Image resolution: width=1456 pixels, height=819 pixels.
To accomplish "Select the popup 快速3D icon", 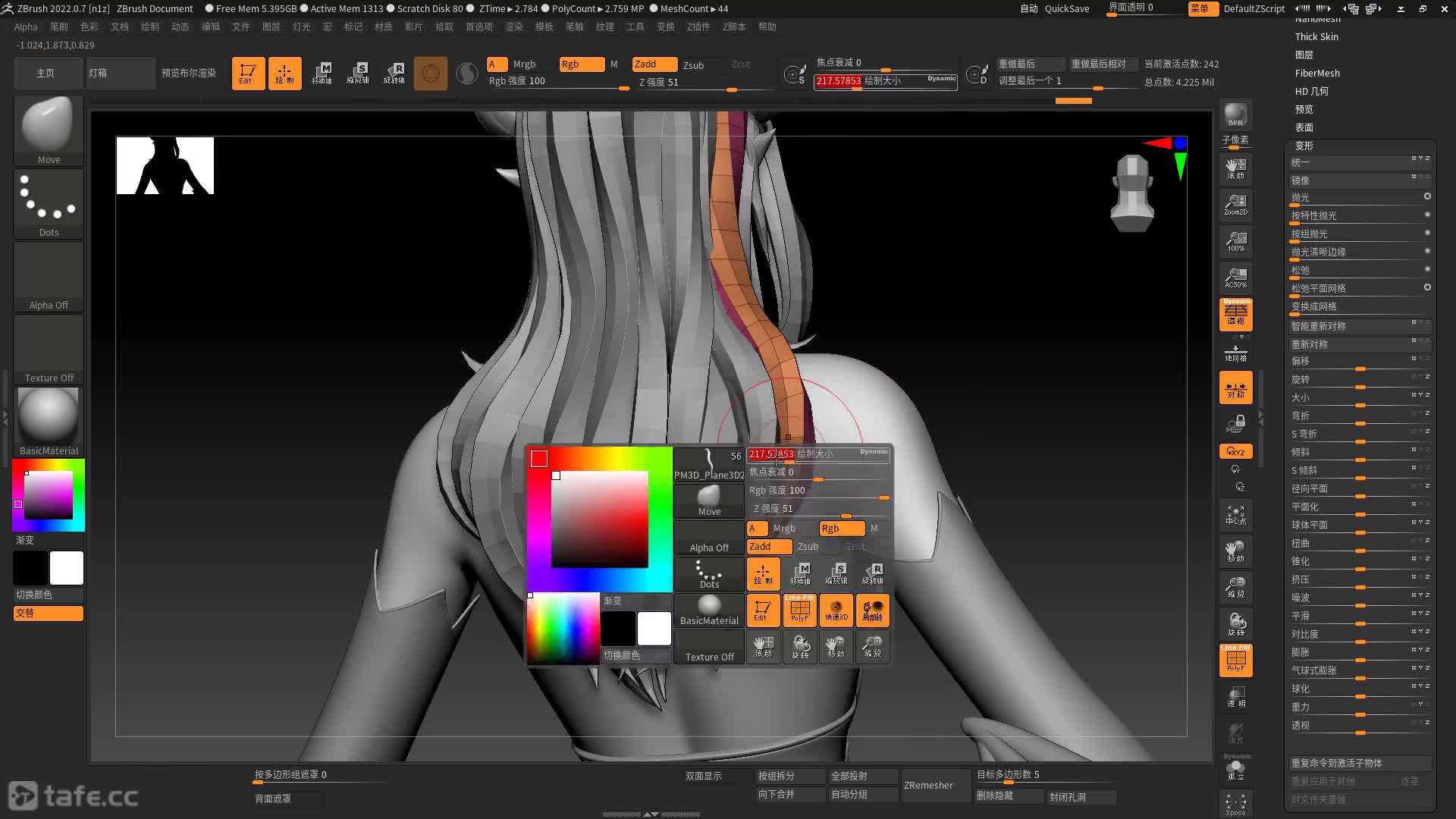I will pyautogui.click(x=836, y=610).
